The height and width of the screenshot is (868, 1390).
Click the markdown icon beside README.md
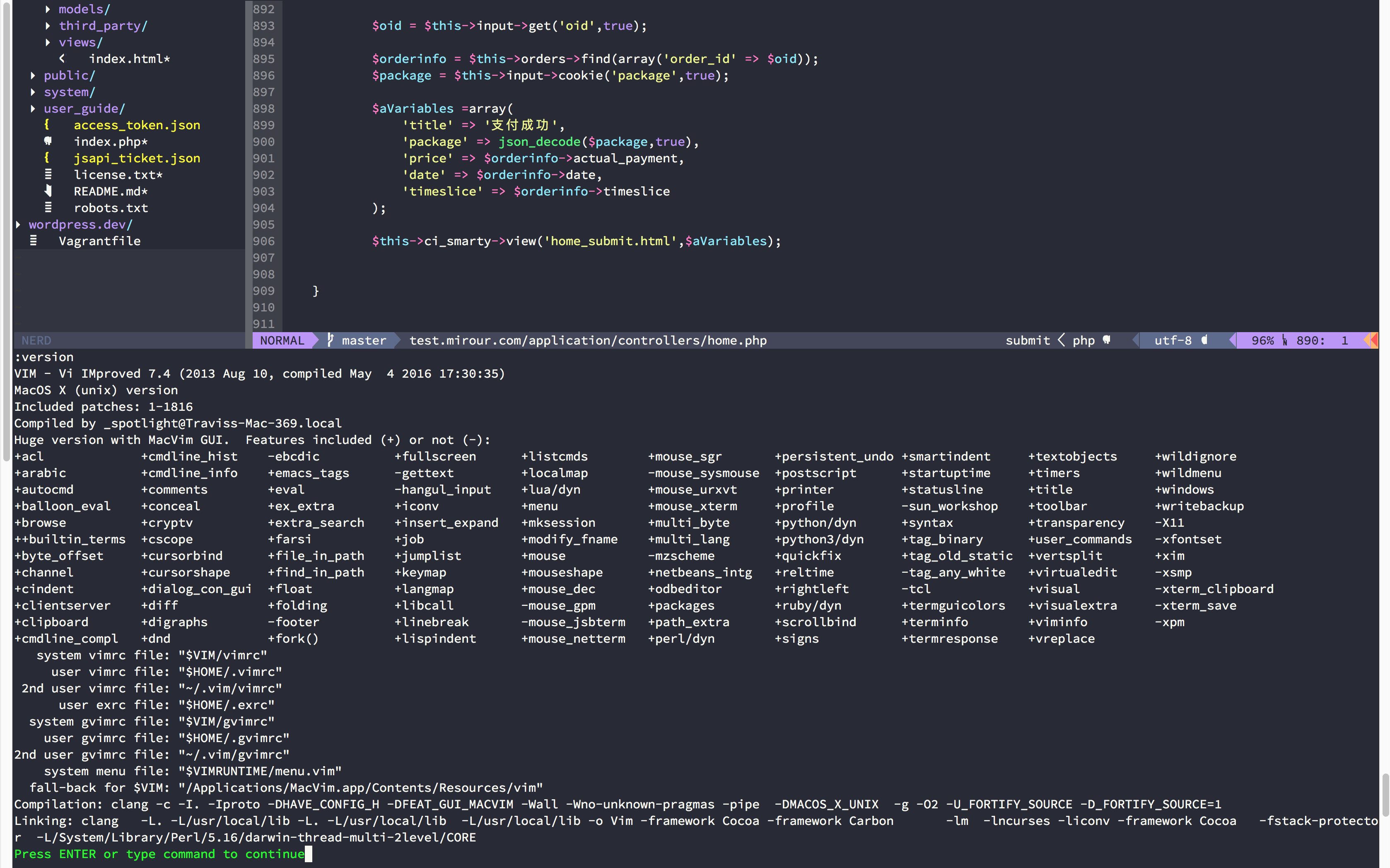[x=48, y=191]
